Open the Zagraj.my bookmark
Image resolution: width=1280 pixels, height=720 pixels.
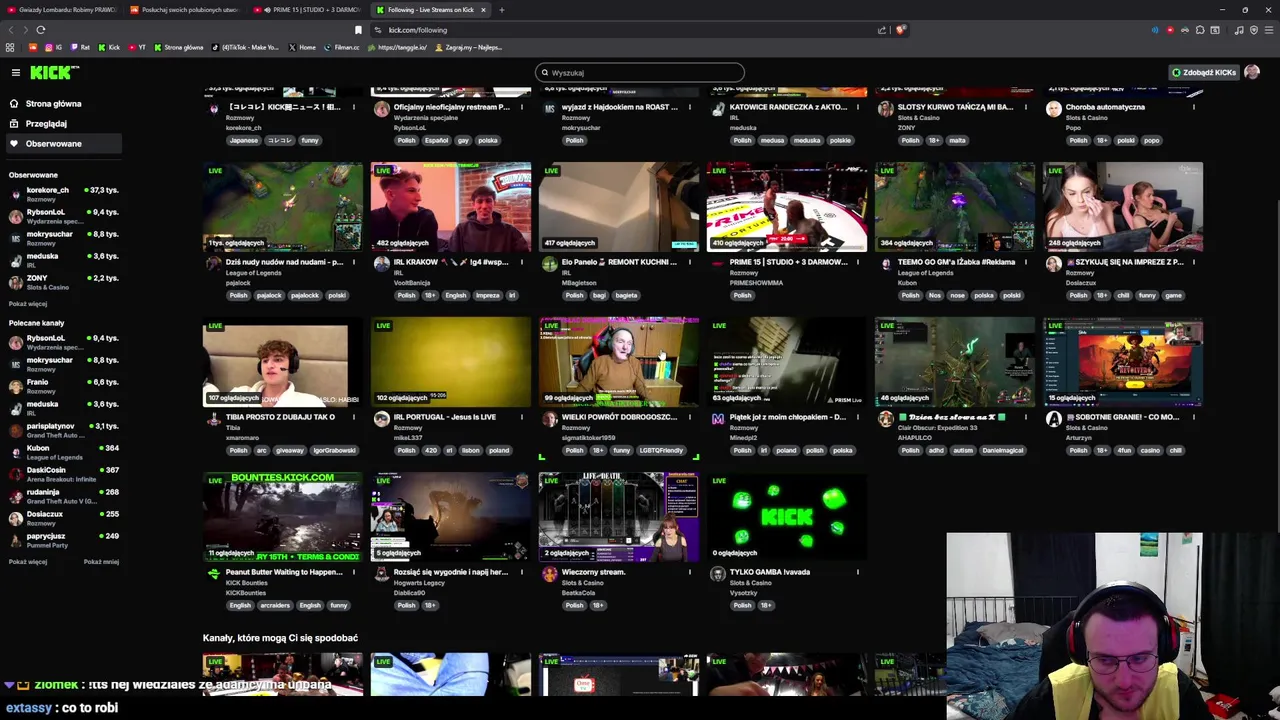coord(469,47)
